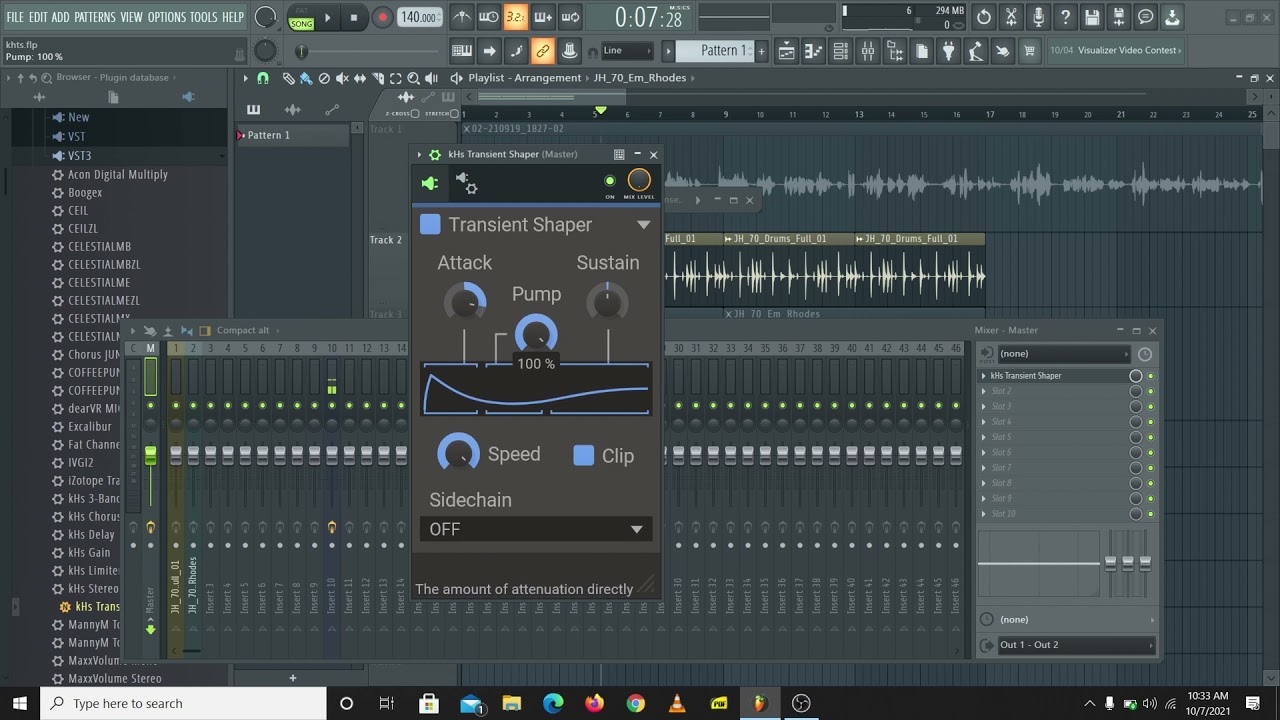Toggle the Clip checkbox
The height and width of the screenshot is (720, 1280).
pyautogui.click(x=583, y=455)
